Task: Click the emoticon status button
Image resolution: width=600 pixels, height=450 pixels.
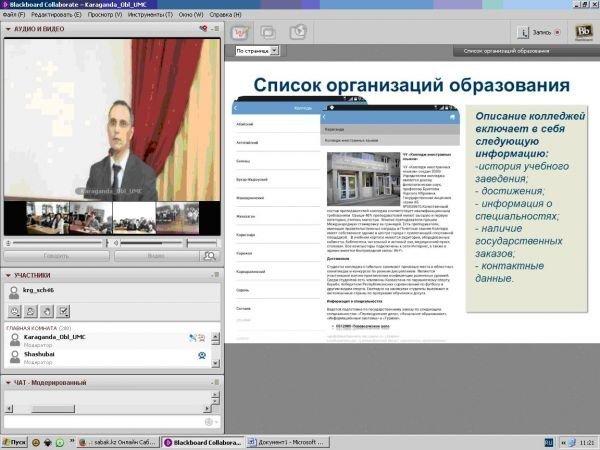Action: 14,311
